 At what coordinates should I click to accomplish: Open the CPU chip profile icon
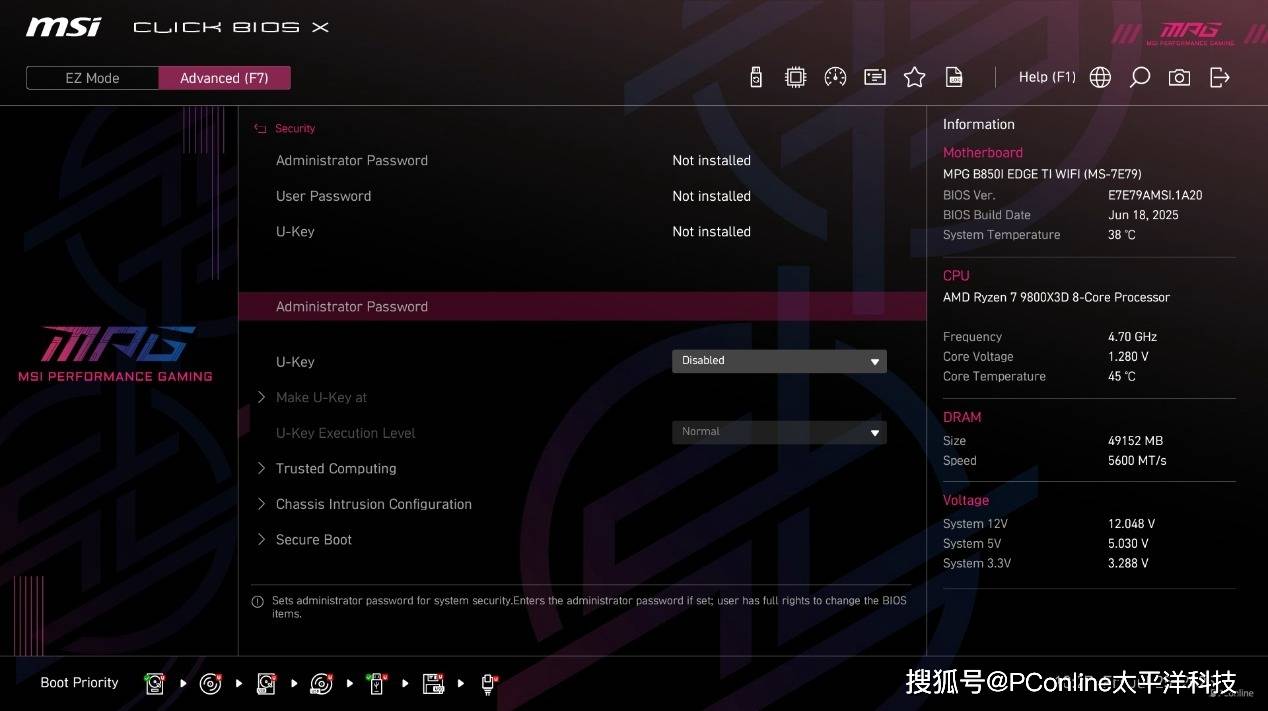point(795,77)
